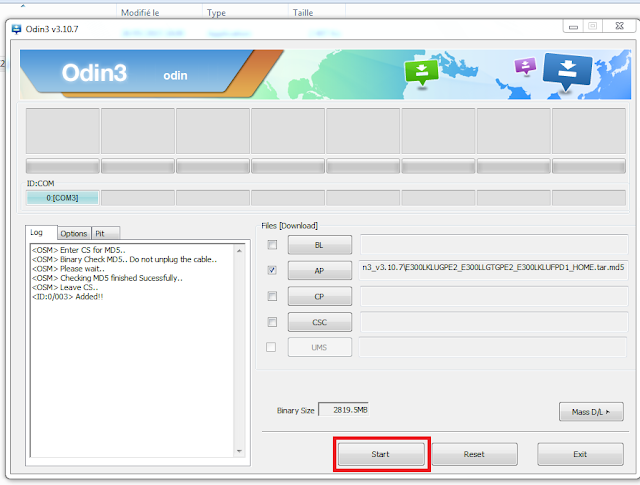Click the CSC file button
The width and height of the screenshot is (640, 485).
coord(320,322)
